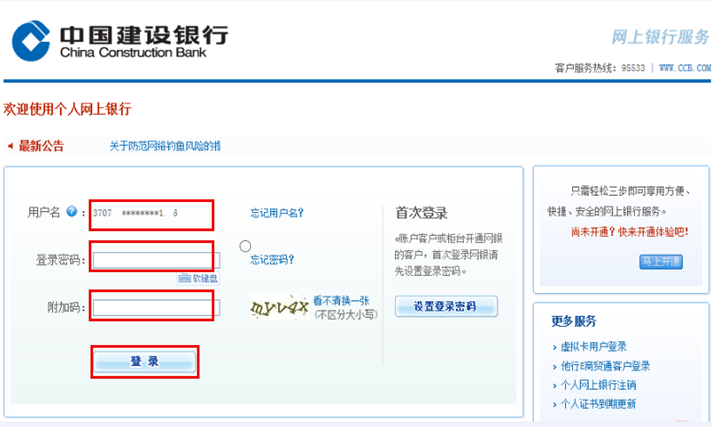The image size is (712, 435).
Task: Click the 设置登录密码 button
Action: tap(446, 306)
